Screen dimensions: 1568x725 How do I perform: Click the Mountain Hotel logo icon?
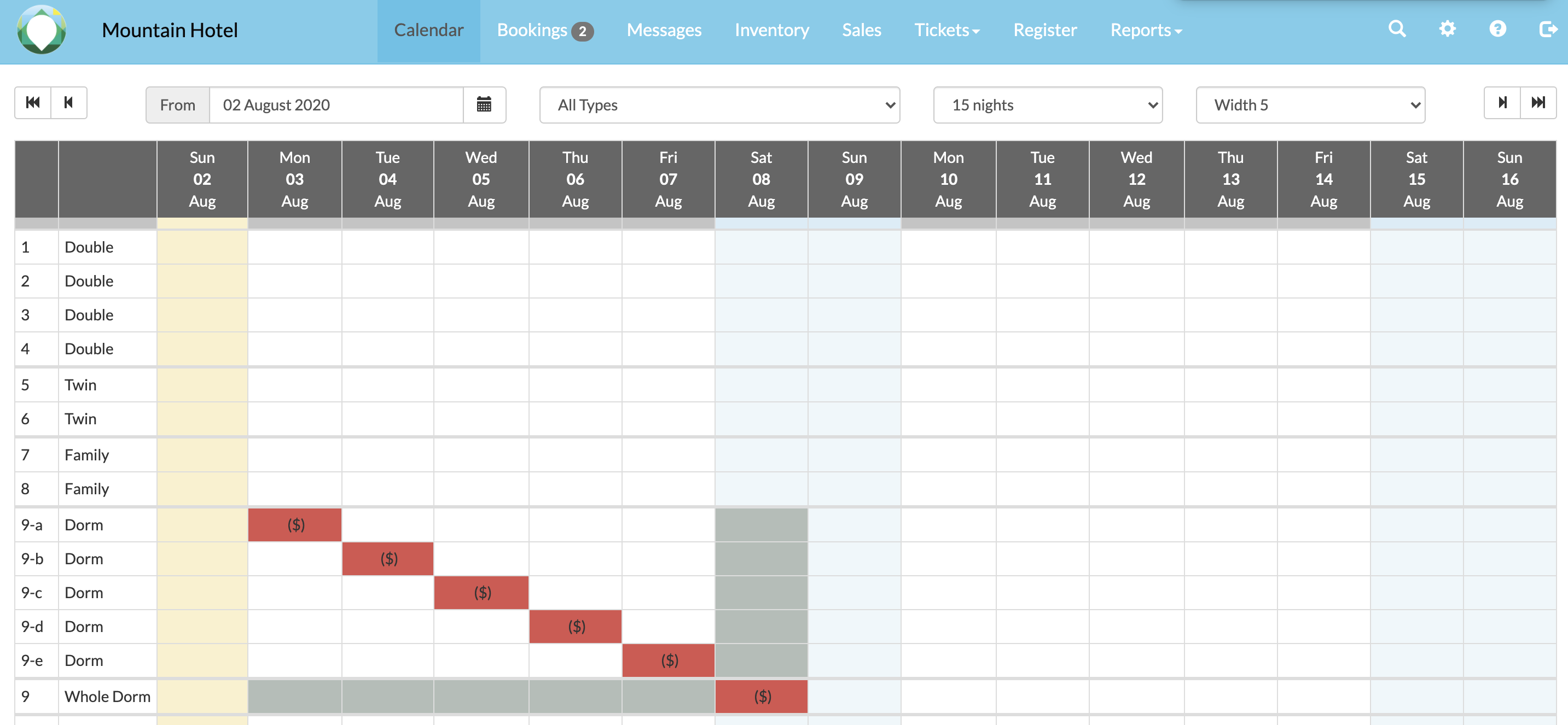[x=42, y=30]
